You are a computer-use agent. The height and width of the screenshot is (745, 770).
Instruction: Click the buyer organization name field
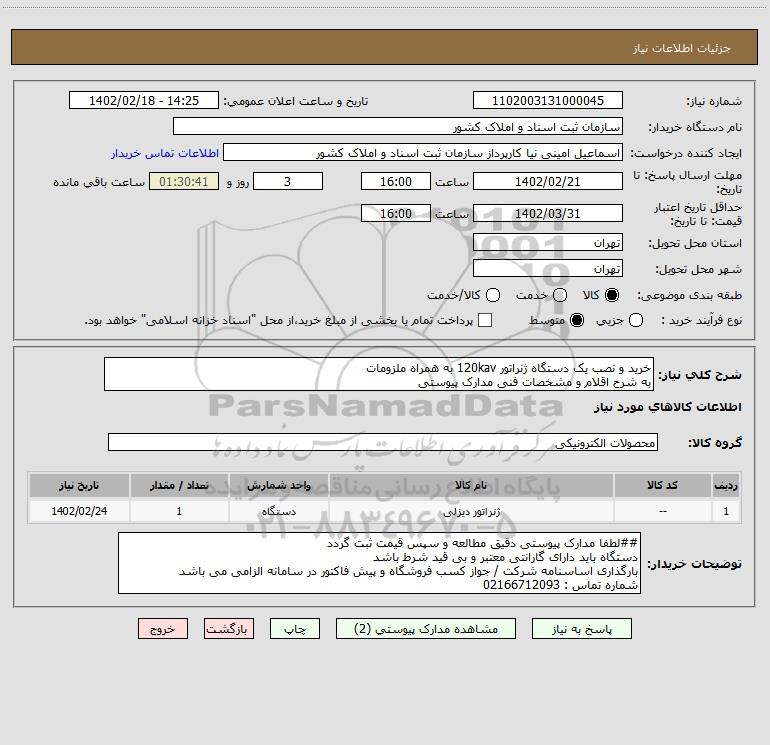(x=398, y=126)
